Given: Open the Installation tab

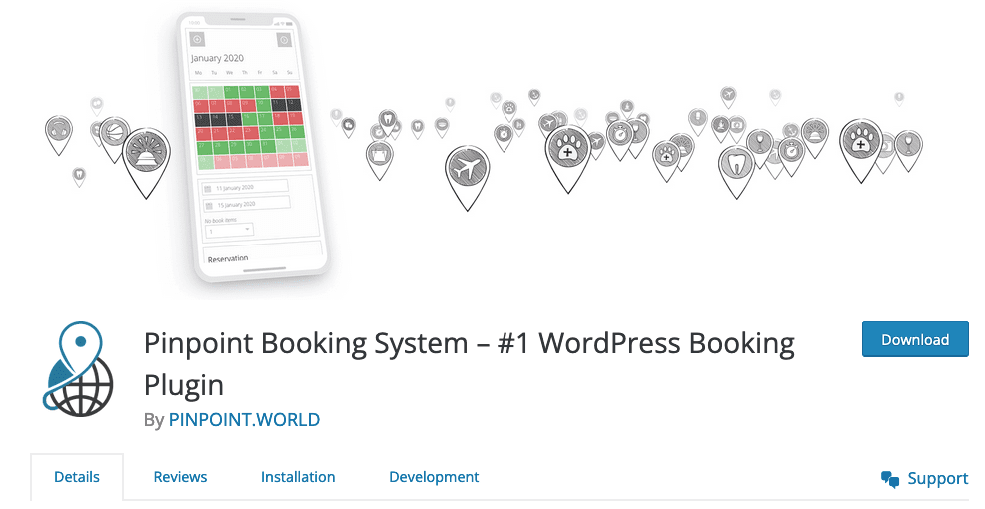Looking at the screenshot, I should pos(298,477).
